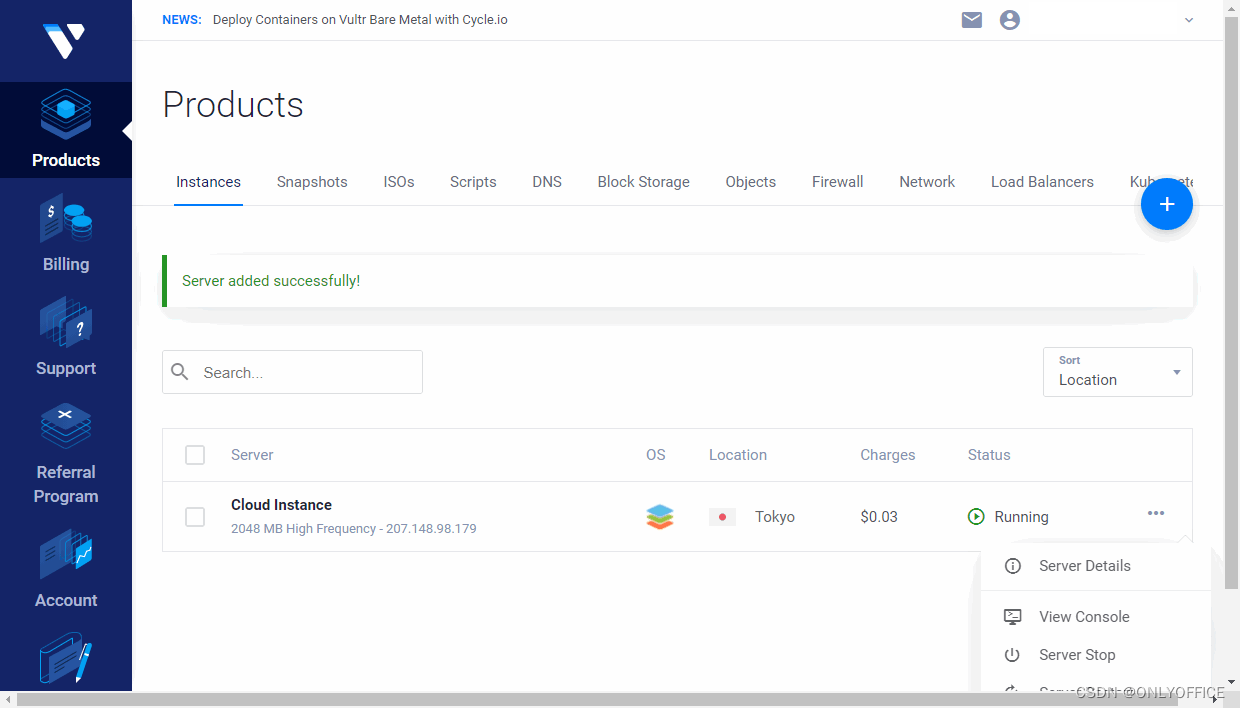Switch to the Load Balancers tab
The width and height of the screenshot is (1240, 708).
pos(1042,182)
